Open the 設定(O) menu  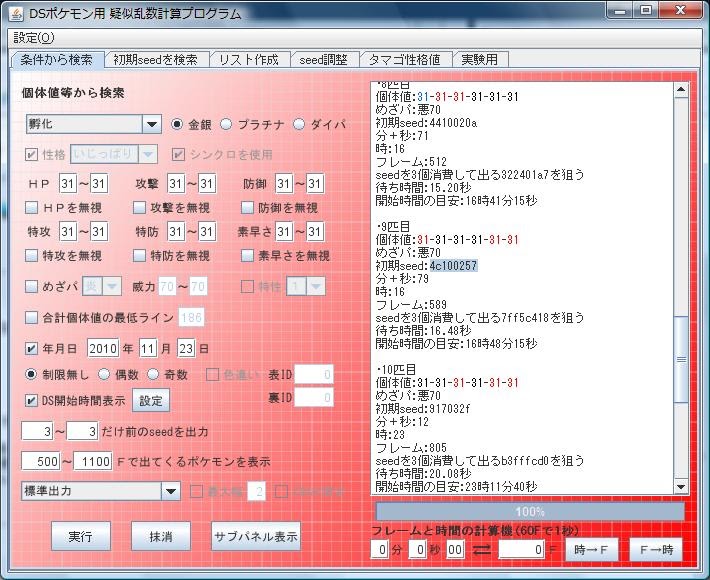(34, 38)
